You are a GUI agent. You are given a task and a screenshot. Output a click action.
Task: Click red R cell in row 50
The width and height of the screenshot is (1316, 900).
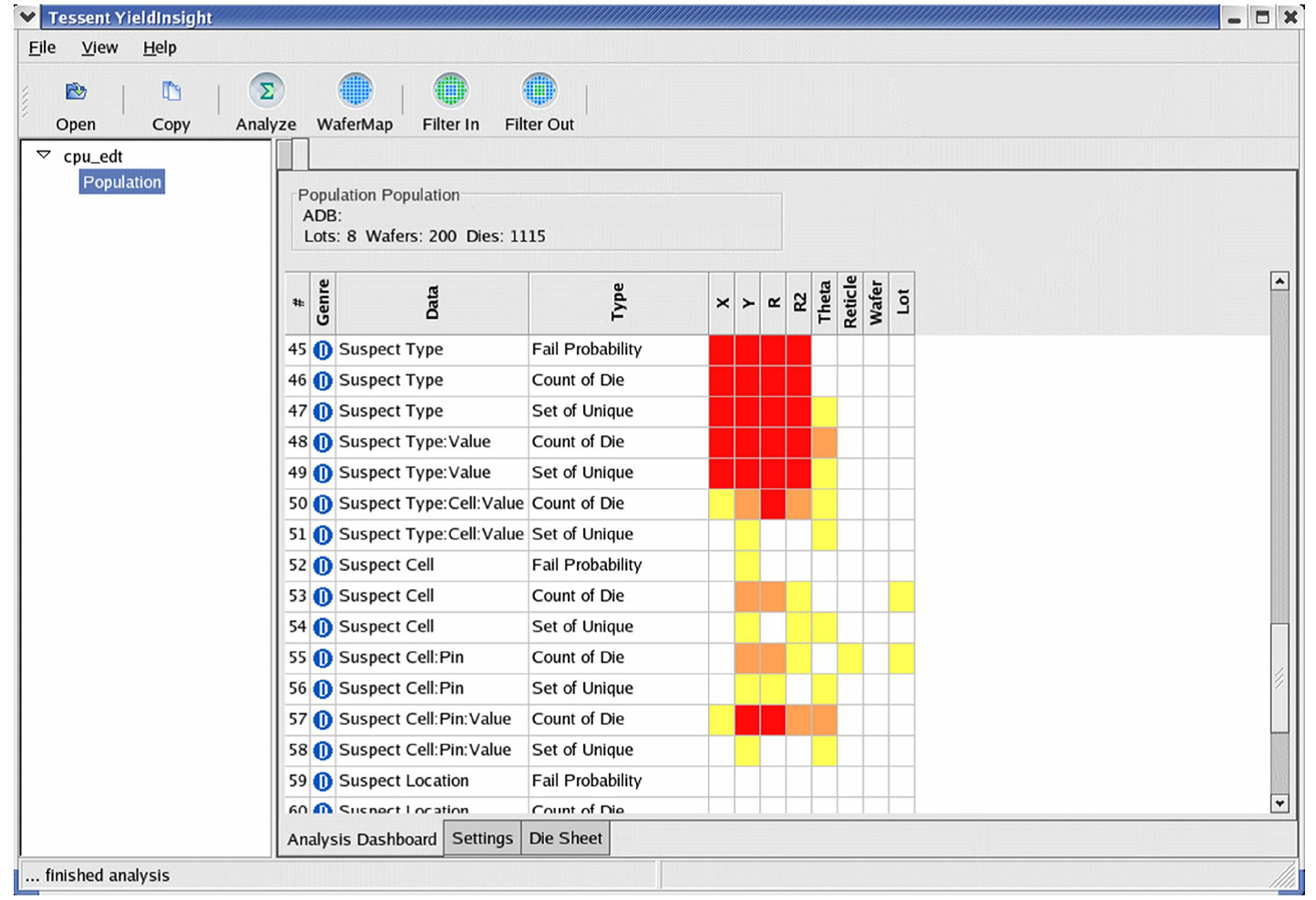pos(773,504)
